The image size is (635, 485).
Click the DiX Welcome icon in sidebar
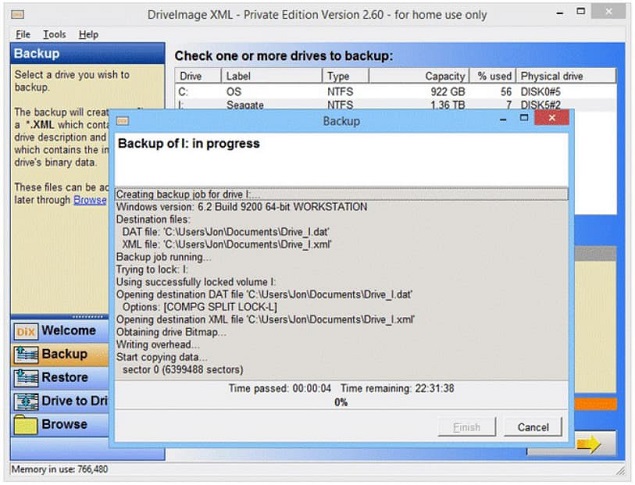pos(26,331)
